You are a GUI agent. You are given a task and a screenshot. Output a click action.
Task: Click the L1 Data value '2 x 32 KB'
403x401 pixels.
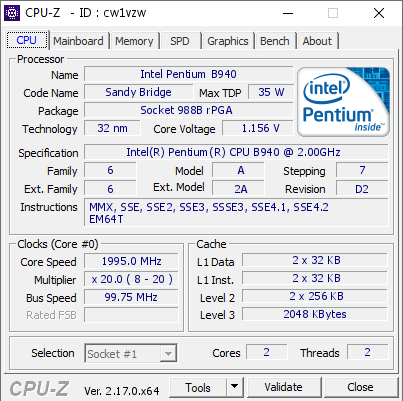[x=315, y=260]
